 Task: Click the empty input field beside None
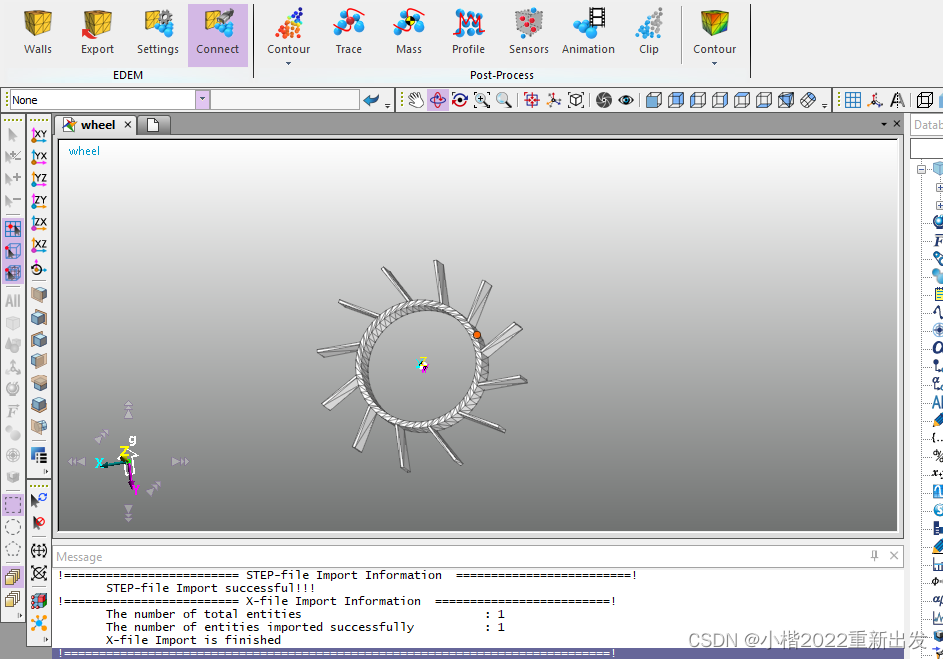[285, 100]
